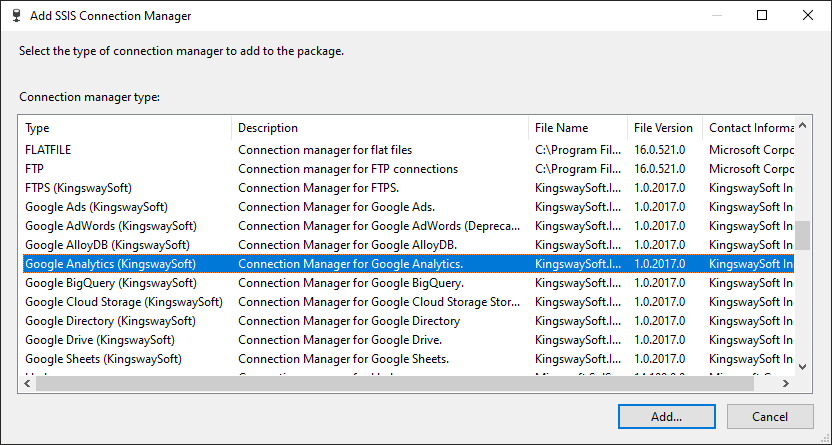Click vertical scrollbar up arrow
The image size is (832, 445).
tap(803, 126)
